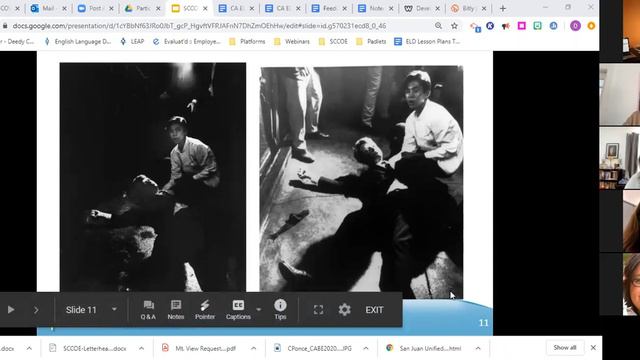The height and width of the screenshot is (360, 640).
Task: Open presentation Tips
Action: click(280, 310)
